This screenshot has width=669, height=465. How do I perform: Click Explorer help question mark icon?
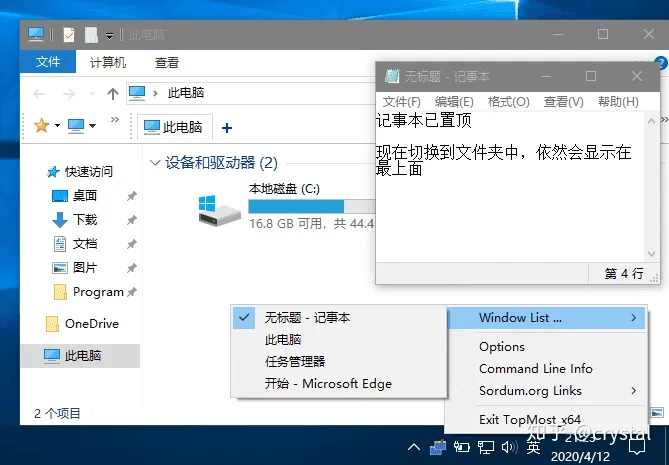click(x=661, y=63)
